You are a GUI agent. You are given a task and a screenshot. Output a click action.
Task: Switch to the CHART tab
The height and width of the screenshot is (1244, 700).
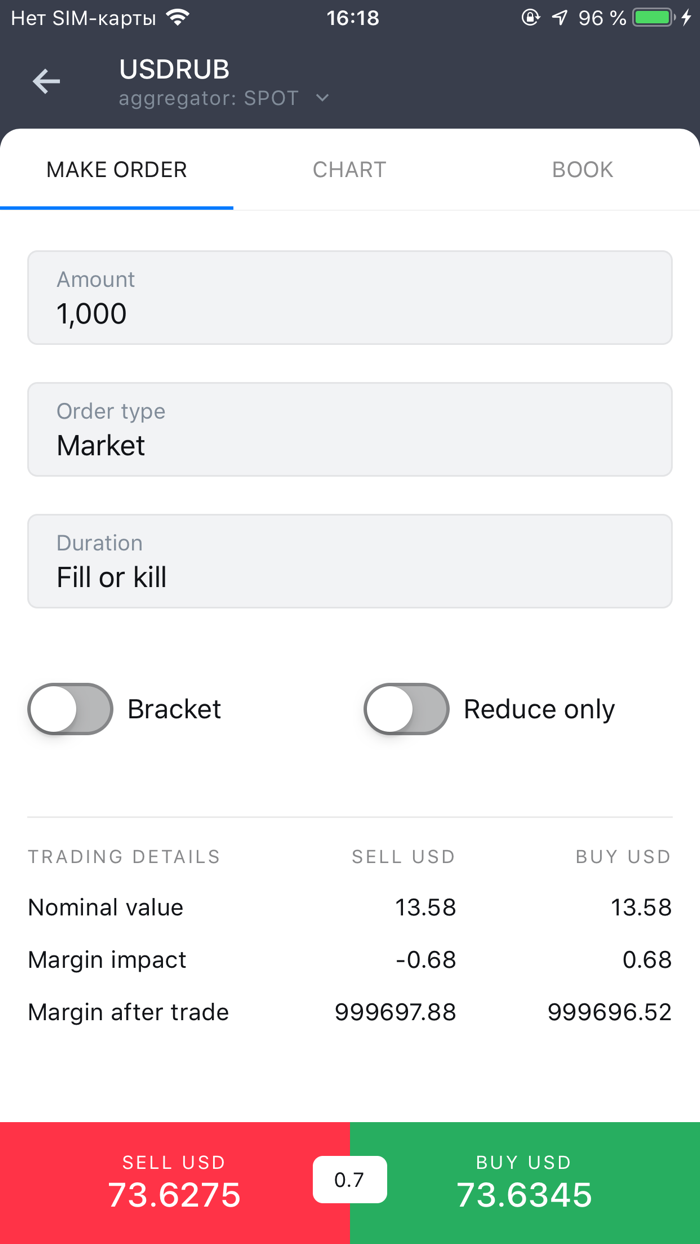(349, 169)
